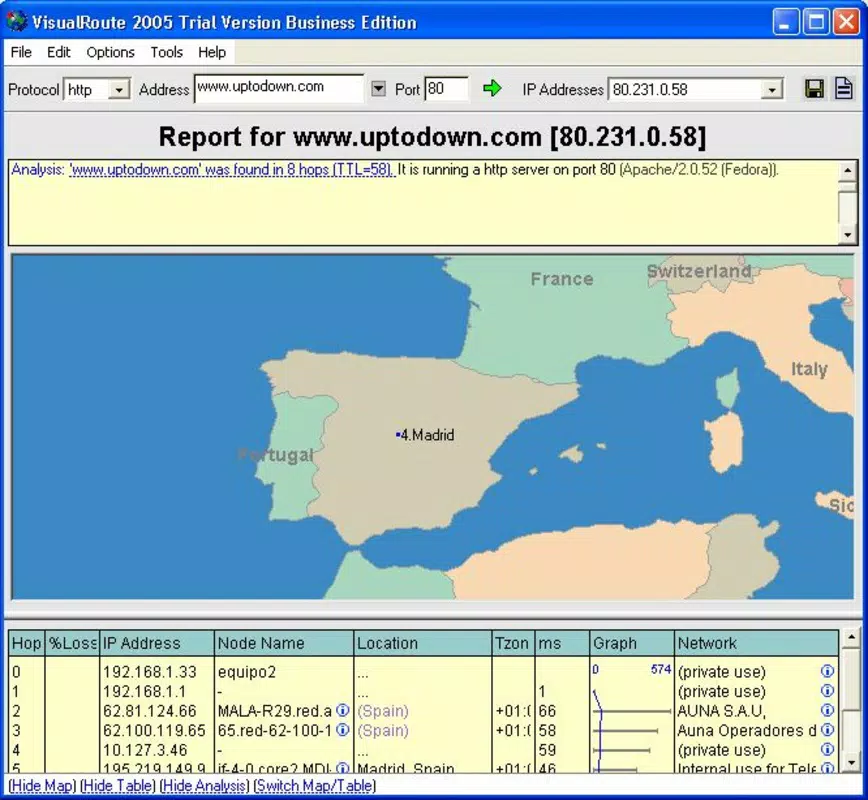This screenshot has height=800, width=868.
Task: Click the Location column header
Action: point(423,643)
